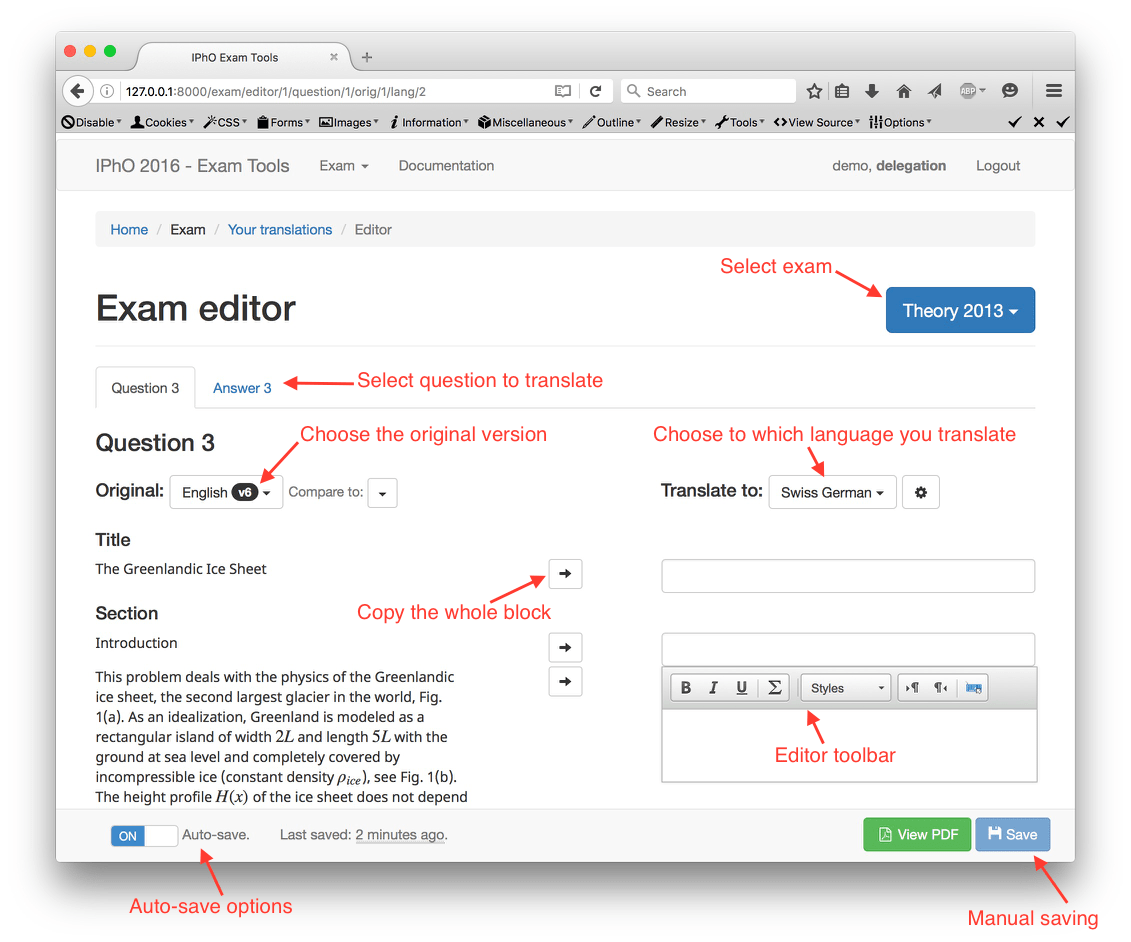Click the View PDF button

(916, 834)
